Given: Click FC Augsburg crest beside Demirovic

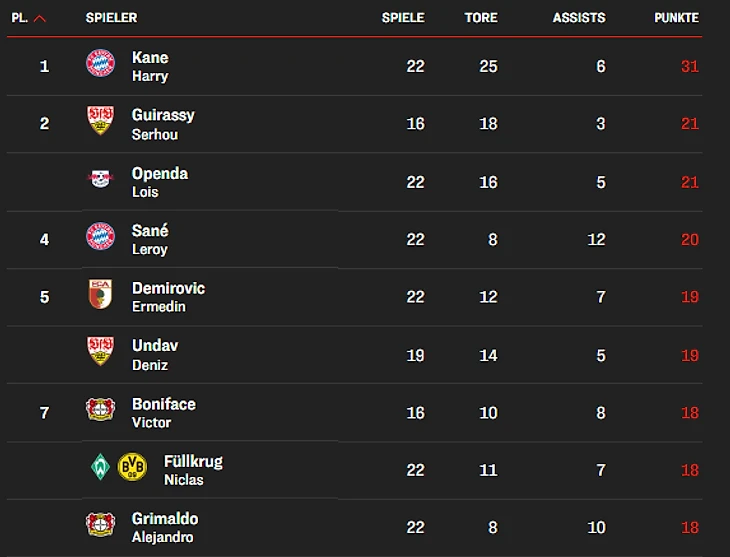Looking at the screenshot, I should point(101,294).
